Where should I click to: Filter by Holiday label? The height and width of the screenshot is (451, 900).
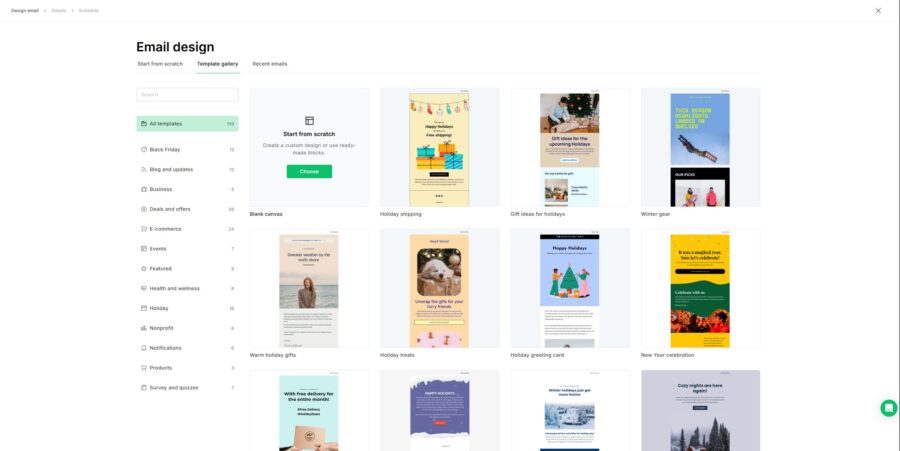pyautogui.click(x=159, y=308)
